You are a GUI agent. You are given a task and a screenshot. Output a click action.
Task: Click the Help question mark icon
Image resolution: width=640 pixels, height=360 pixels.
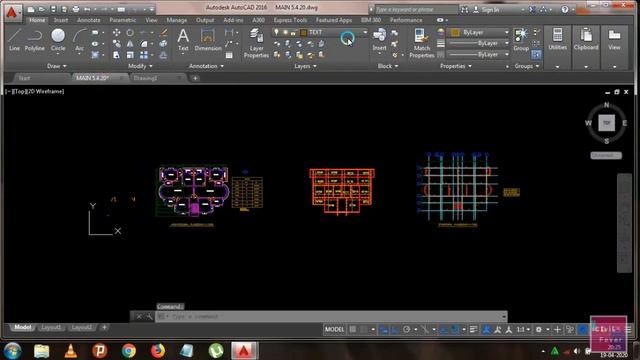pyautogui.click(x=565, y=9)
